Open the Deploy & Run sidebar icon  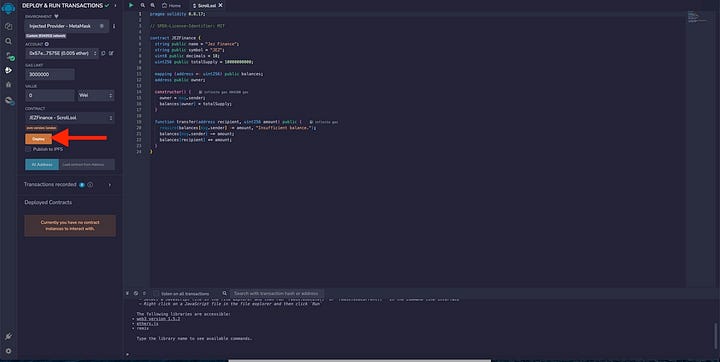click(x=8, y=70)
